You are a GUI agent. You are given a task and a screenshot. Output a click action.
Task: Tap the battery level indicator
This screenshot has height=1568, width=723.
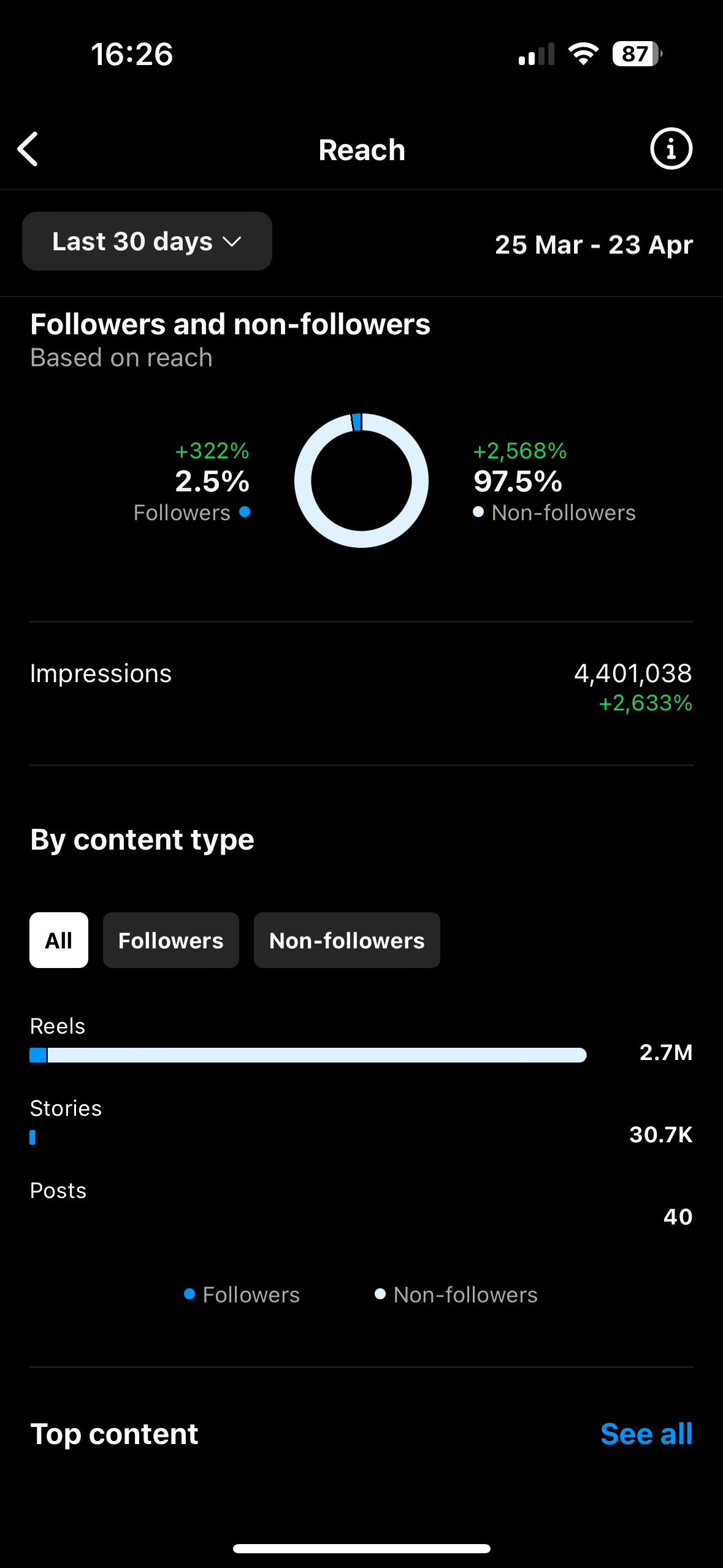637,54
